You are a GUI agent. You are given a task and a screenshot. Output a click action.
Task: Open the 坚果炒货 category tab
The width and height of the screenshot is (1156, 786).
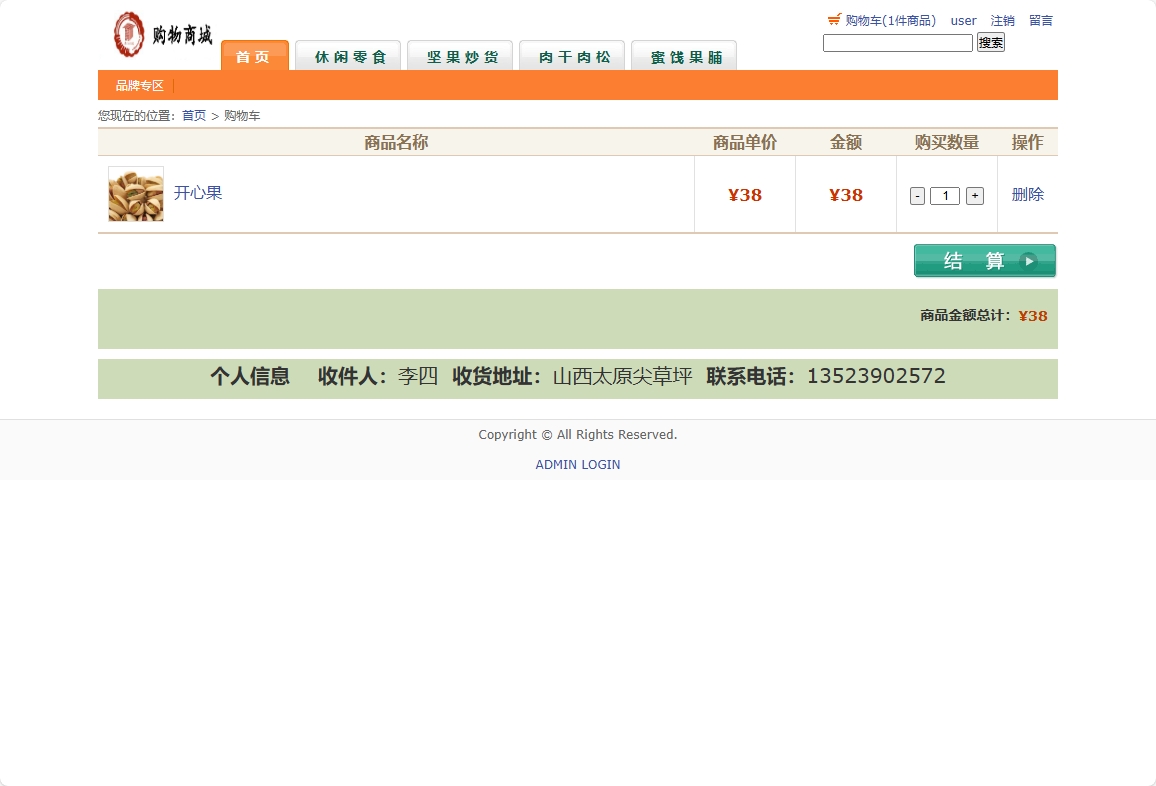[459, 57]
